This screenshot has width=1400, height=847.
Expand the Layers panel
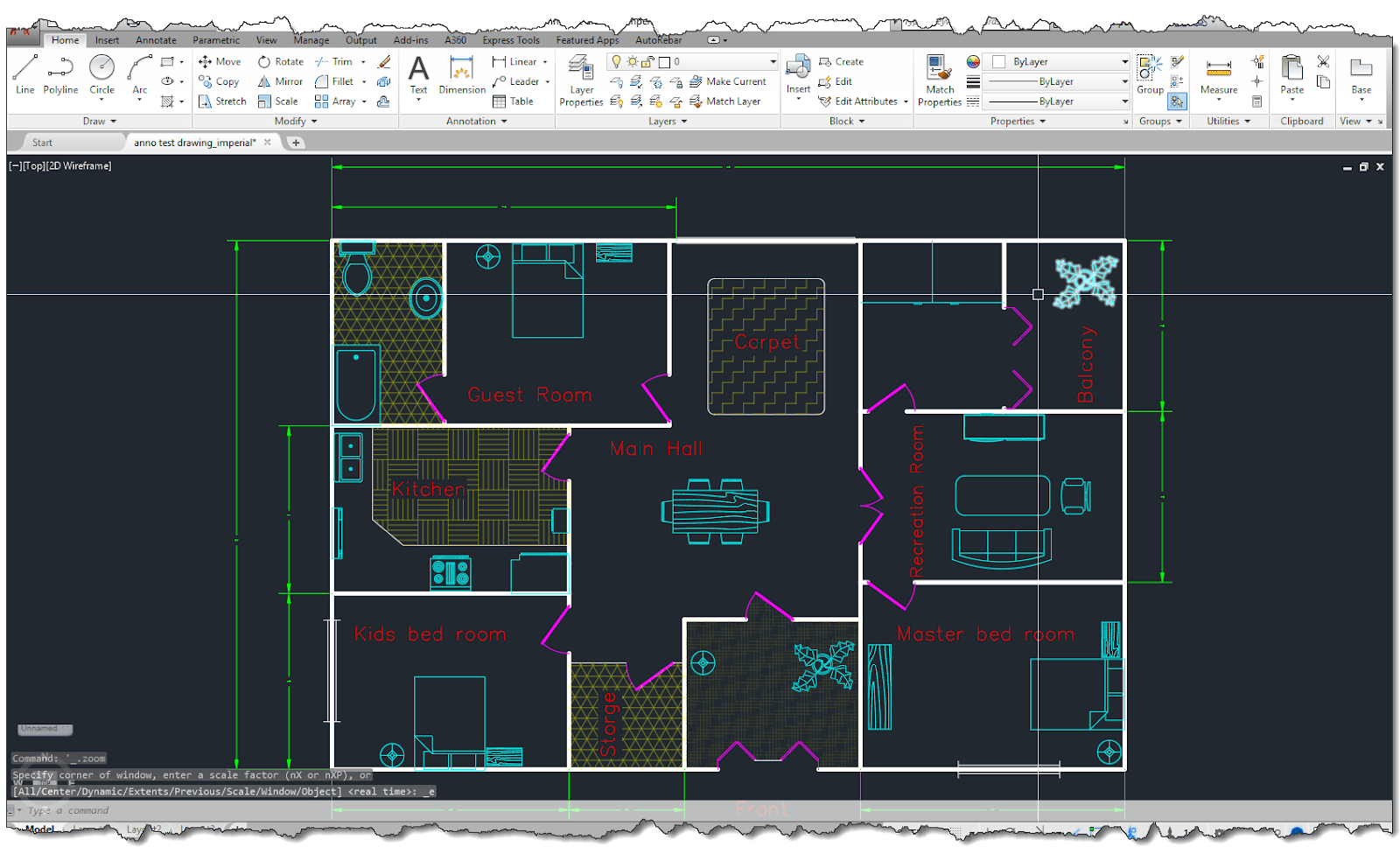pyautogui.click(x=668, y=122)
